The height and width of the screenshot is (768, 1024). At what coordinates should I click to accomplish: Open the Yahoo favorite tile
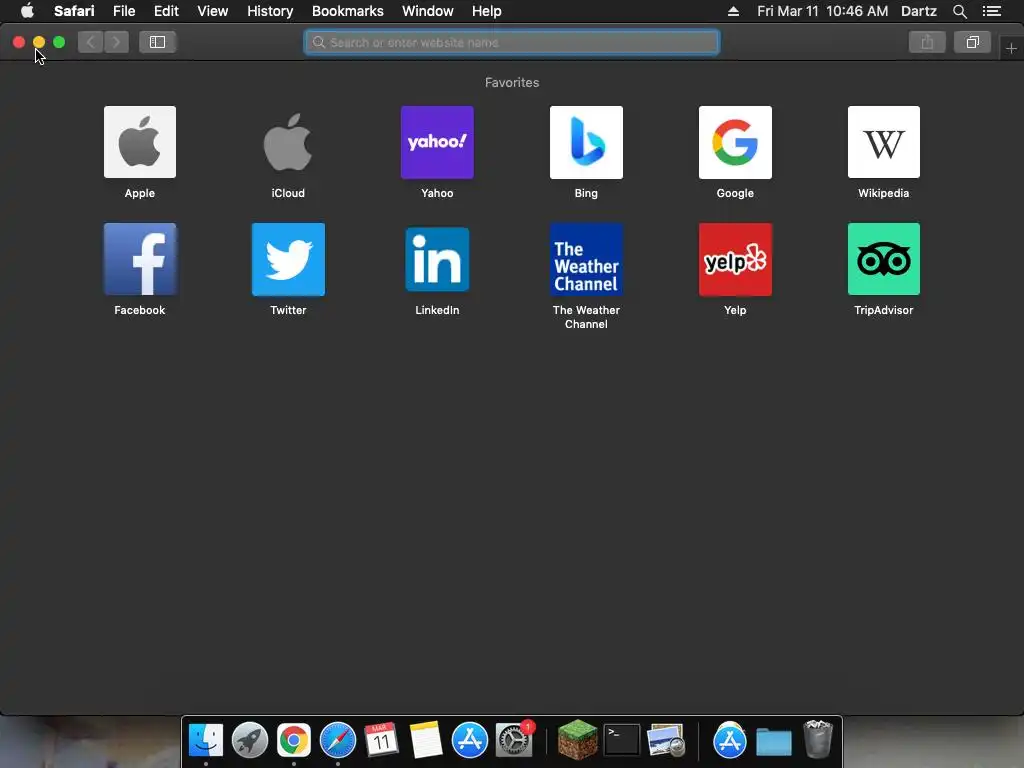tap(437, 142)
